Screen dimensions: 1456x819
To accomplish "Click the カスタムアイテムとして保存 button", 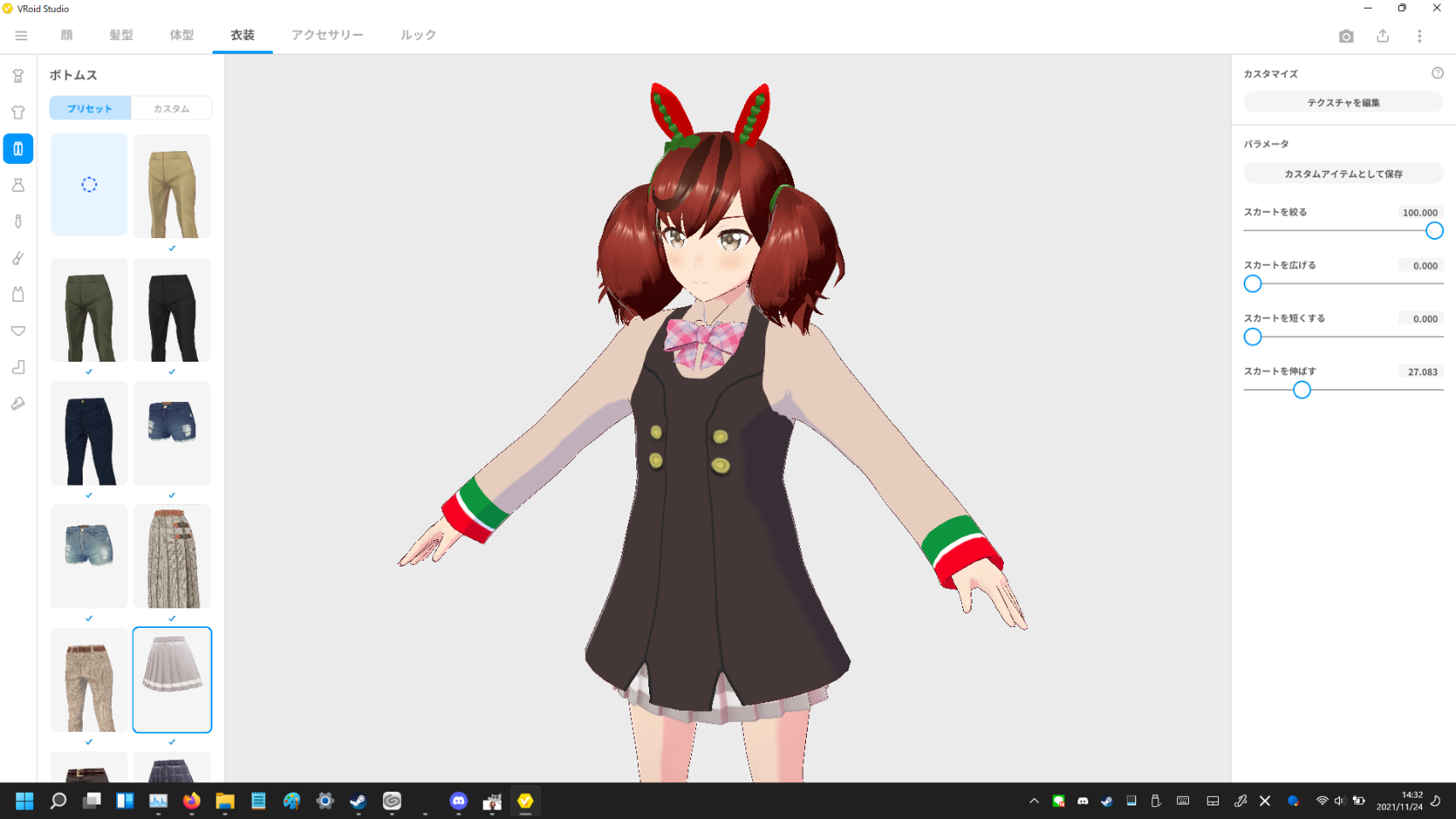I will (1343, 174).
